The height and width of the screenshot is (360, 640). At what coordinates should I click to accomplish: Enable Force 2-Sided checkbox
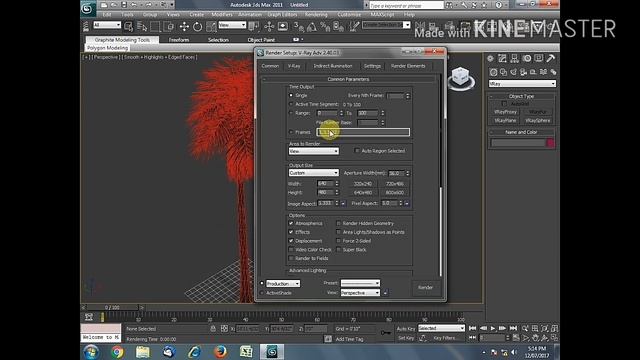pos(338,241)
